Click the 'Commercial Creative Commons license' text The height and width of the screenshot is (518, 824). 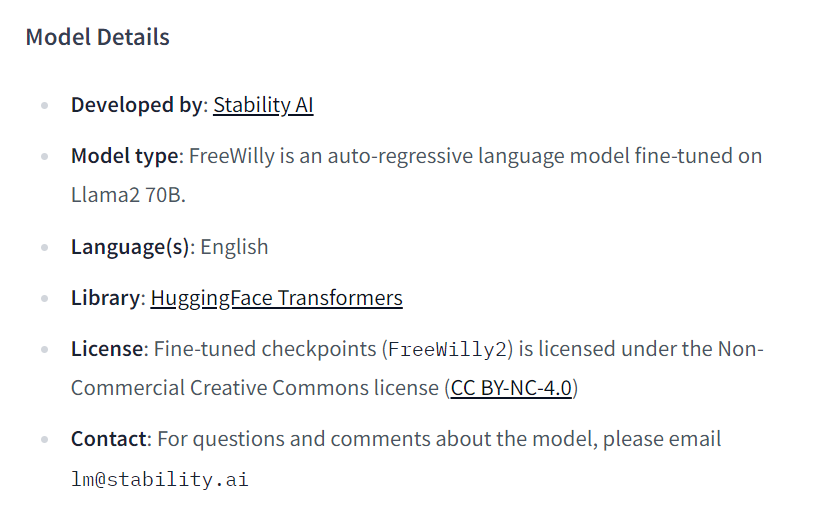click(255, 388)
